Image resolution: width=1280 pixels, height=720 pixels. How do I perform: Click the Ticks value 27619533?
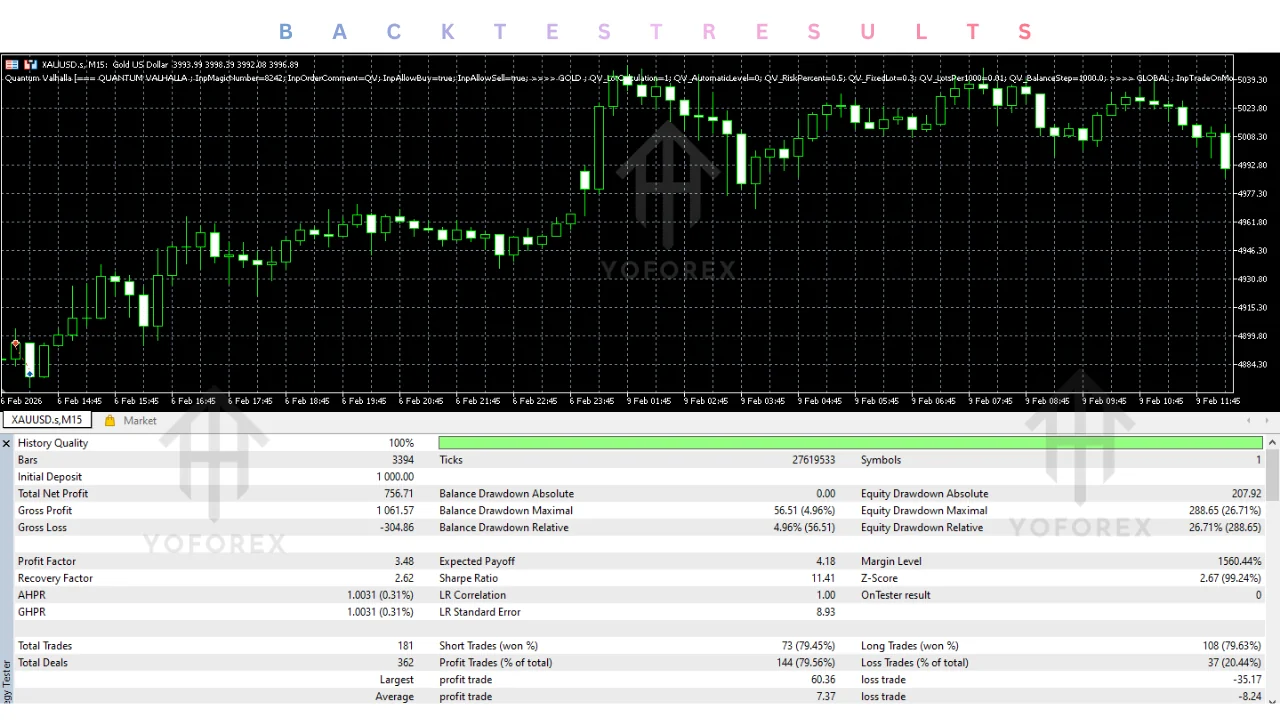814,460
